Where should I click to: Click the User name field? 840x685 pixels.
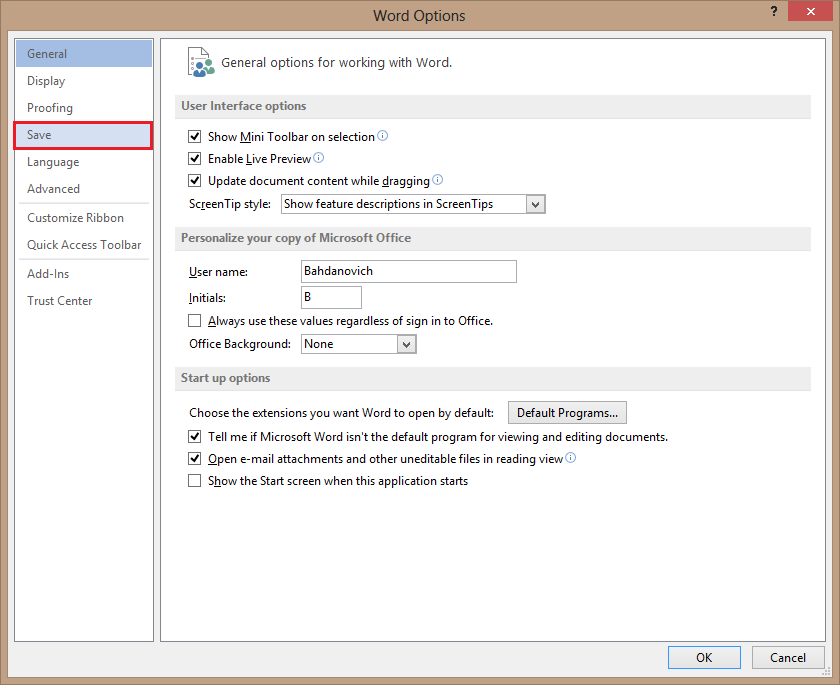[x=409, y=272]
